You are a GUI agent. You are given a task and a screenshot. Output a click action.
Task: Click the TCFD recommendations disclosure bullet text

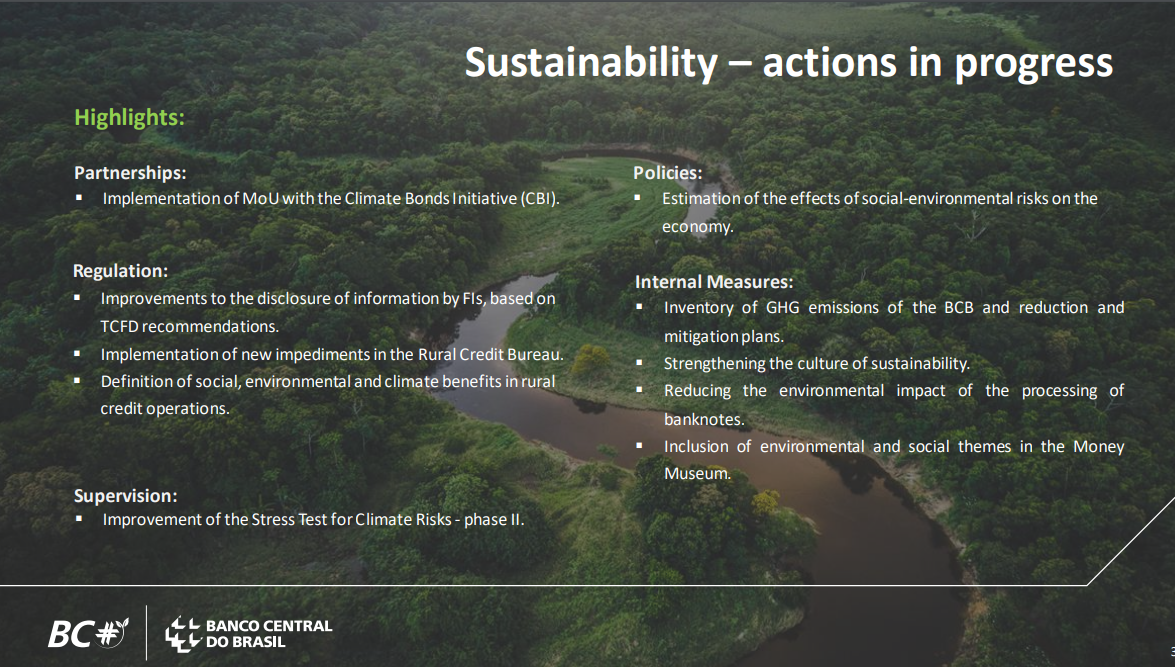[328, 312]
